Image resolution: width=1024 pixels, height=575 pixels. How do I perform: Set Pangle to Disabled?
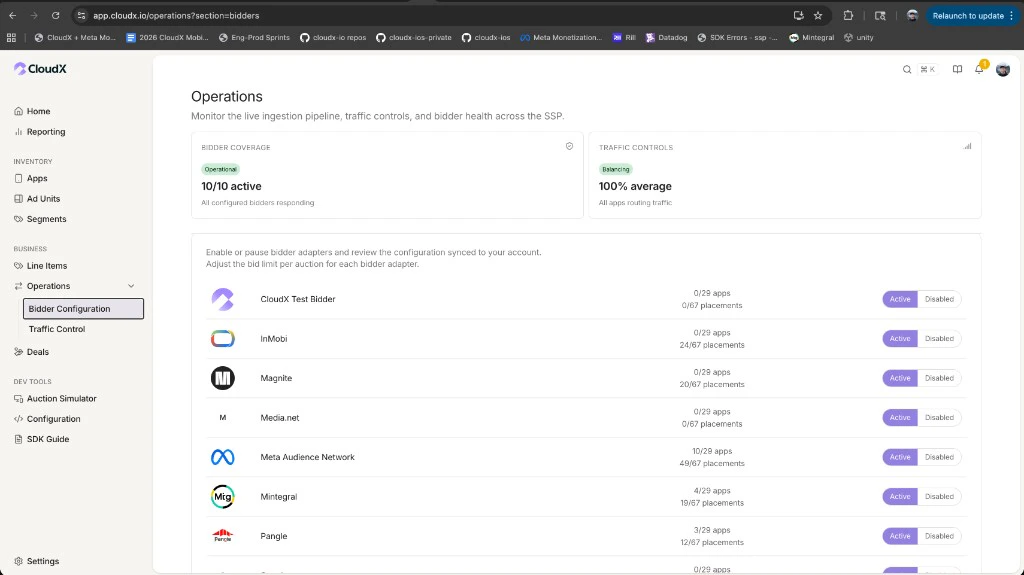[939, 536]
